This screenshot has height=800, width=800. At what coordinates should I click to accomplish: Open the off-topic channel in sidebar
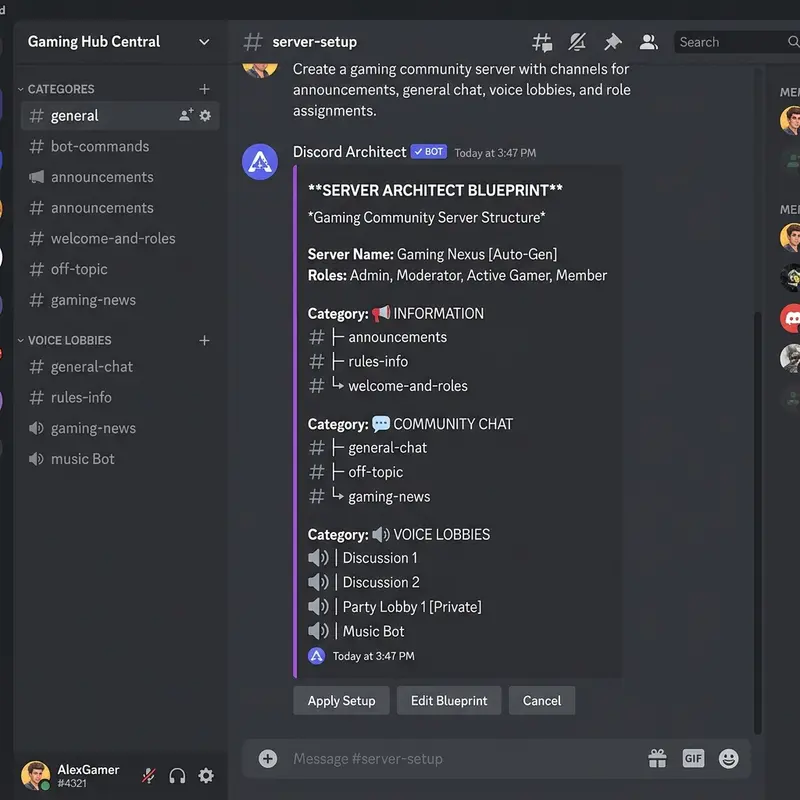(120, 269)
